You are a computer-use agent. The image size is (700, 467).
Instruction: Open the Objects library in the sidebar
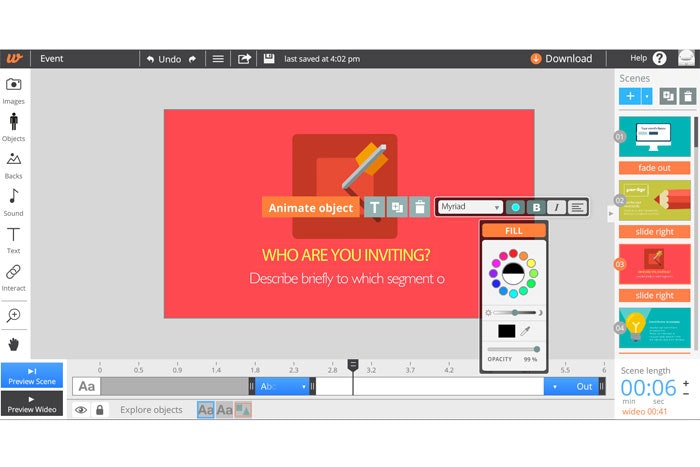(14, 124)
